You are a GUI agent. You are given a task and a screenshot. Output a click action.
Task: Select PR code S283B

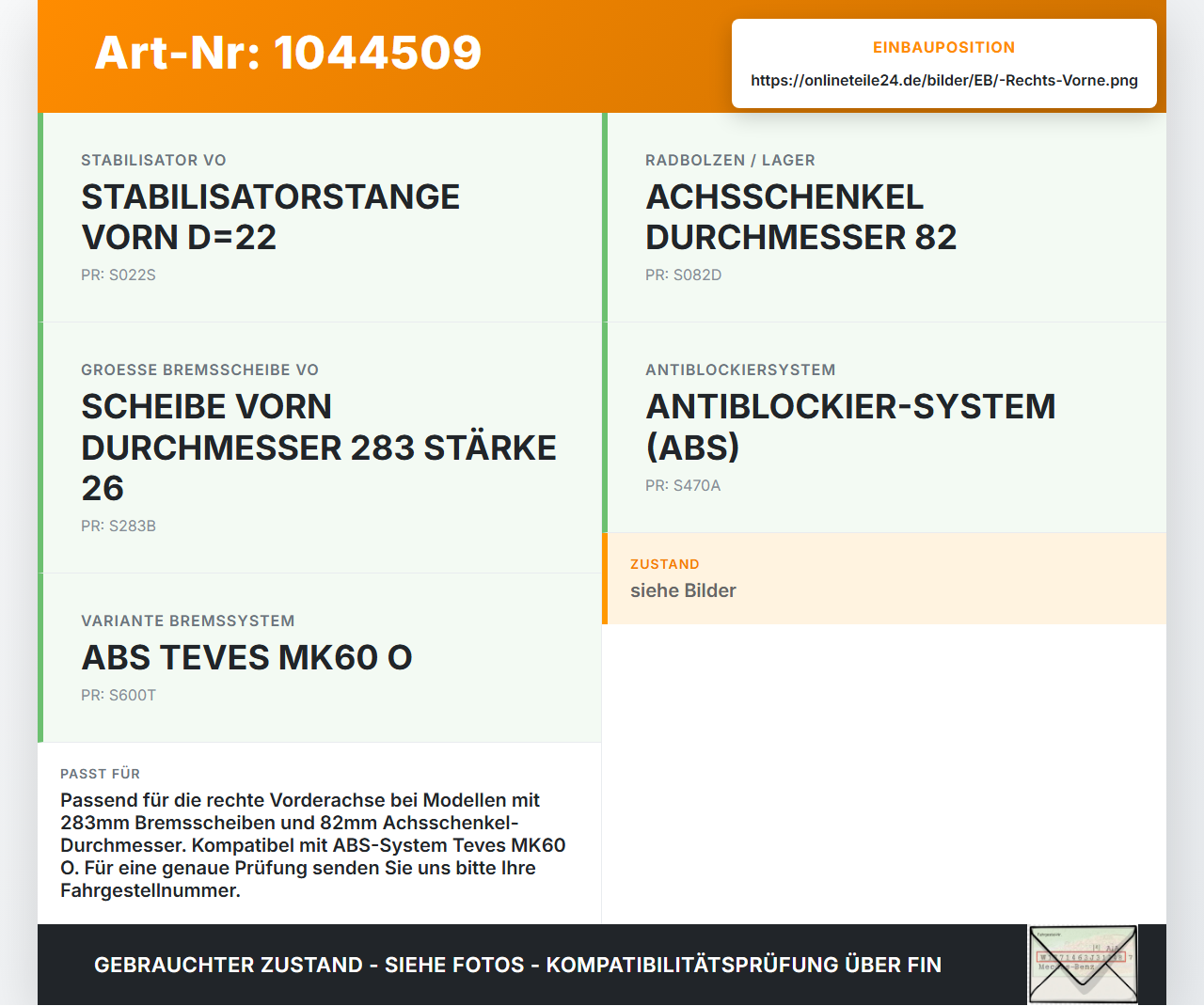119,527
